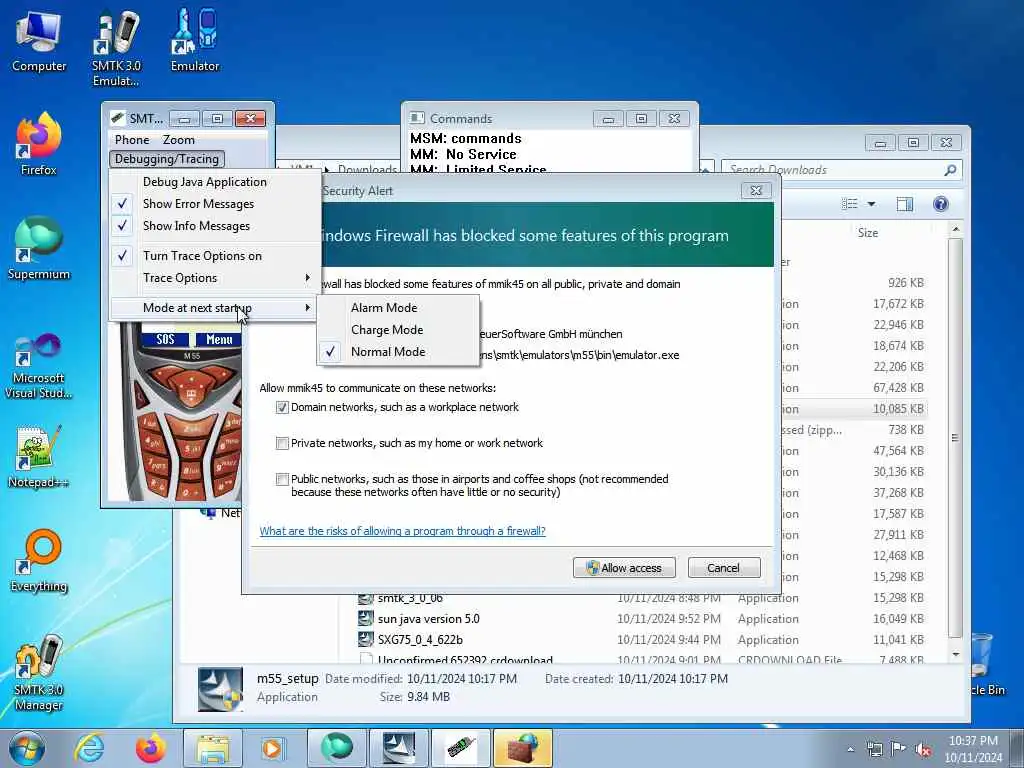The height and width of the screenshot is (768, 1024).
Task: Click the Debugging/Tracing menu
Action: pos(167,159)
